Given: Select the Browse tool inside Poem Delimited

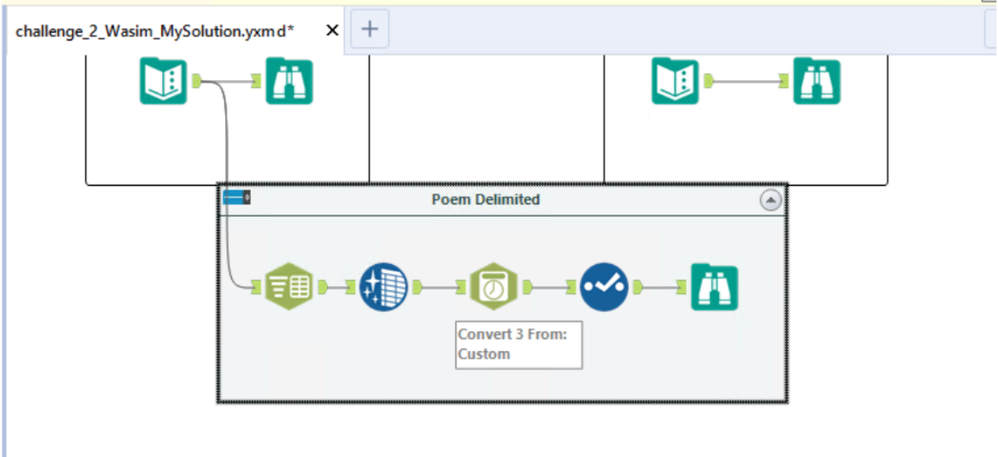Looking at the screenshot, I should pos(715,287).
